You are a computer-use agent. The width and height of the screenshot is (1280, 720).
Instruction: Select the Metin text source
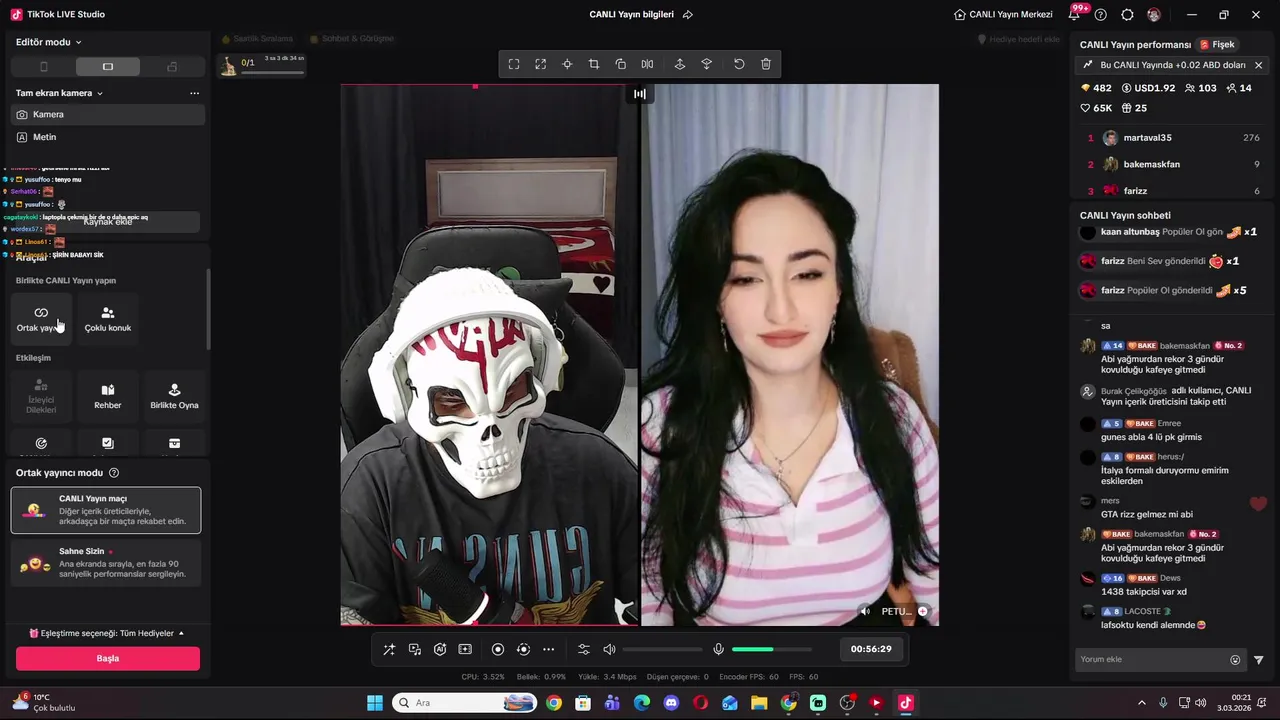point(108,137)
